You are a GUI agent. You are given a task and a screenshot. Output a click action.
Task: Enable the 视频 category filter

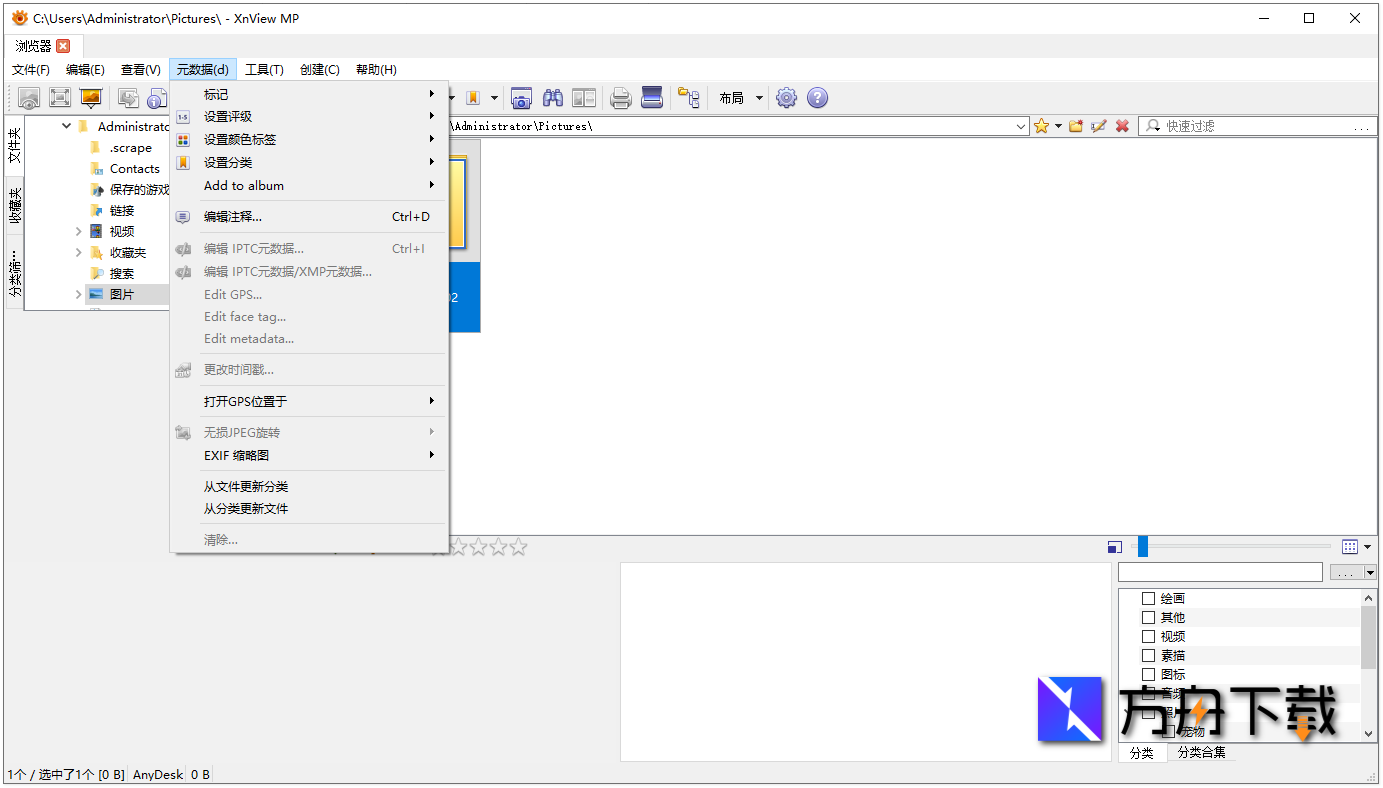coord(1146,636)
